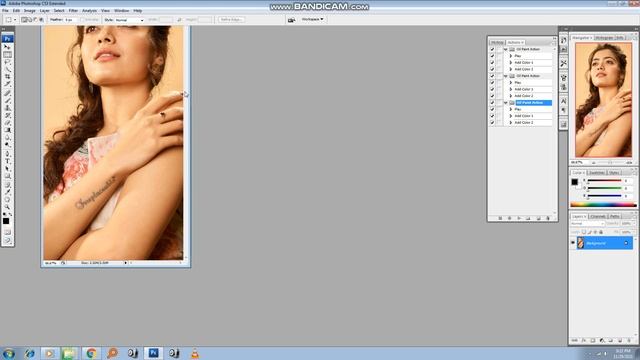The image size is (640, 360).
Task: Open layer blend mode Normal dropdown
Action: tap(587, 224)
